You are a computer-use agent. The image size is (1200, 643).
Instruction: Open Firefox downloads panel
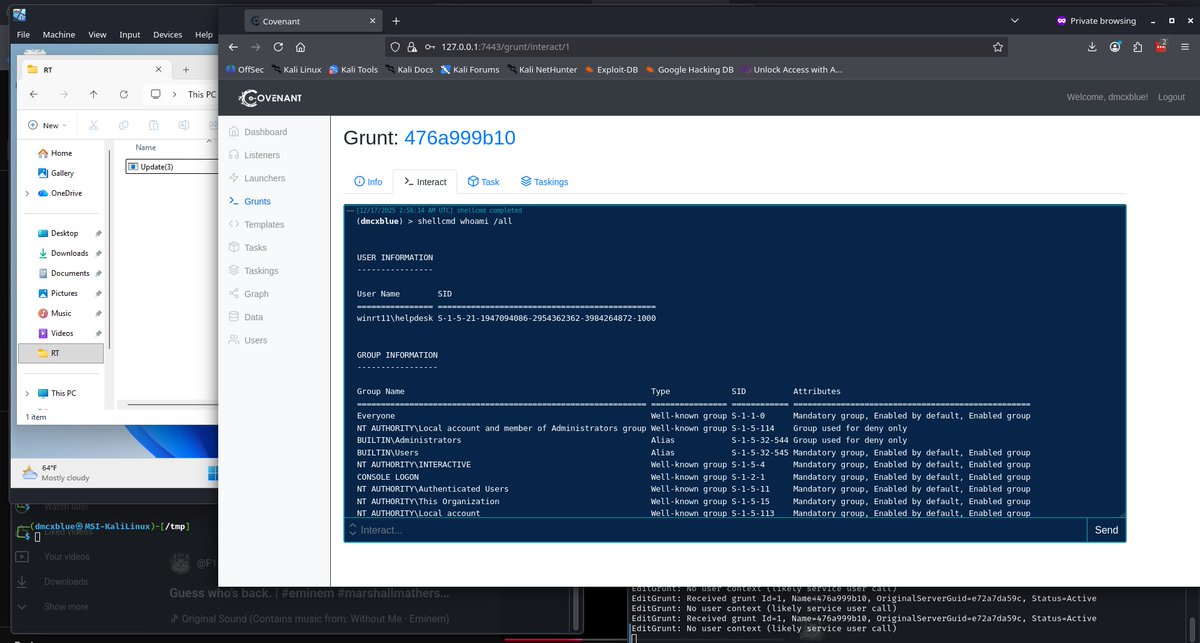point(1092,47)
